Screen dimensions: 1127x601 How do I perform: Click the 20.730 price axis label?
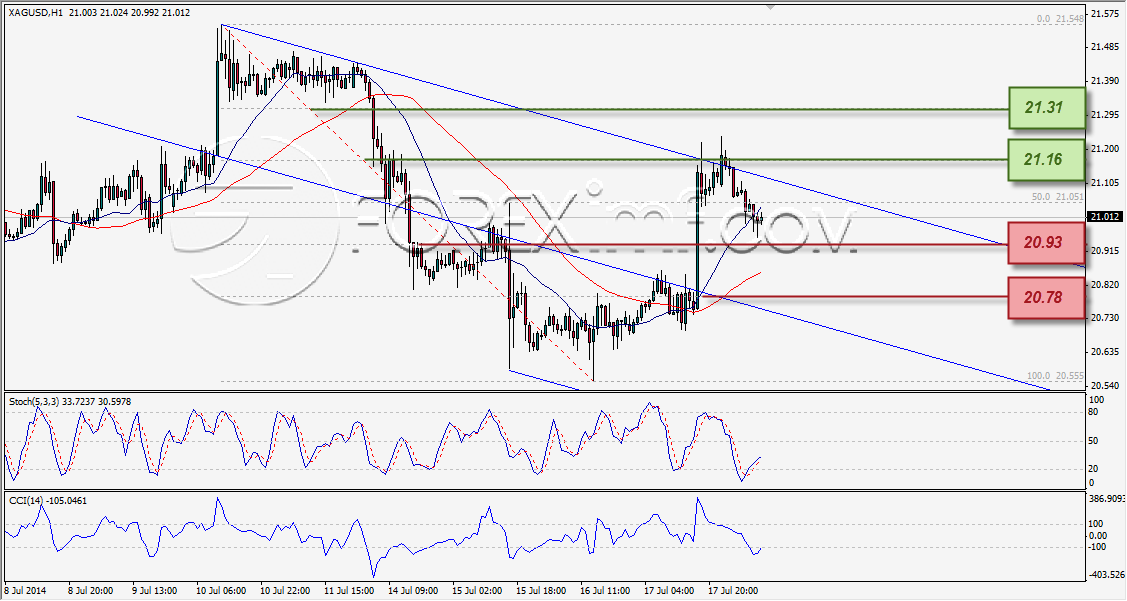[1105, 318]
